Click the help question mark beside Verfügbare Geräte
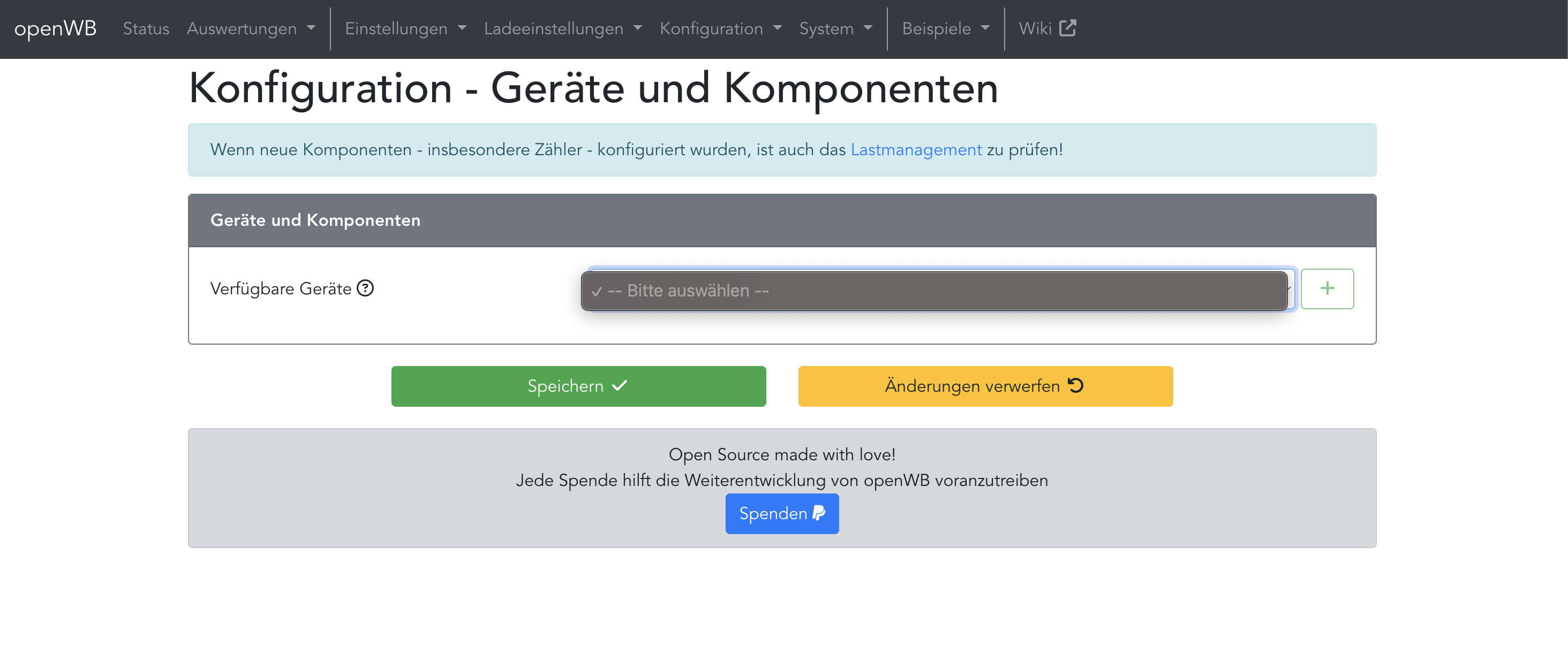The height and width of the screenshot is (654, 1568). [365, 288]
